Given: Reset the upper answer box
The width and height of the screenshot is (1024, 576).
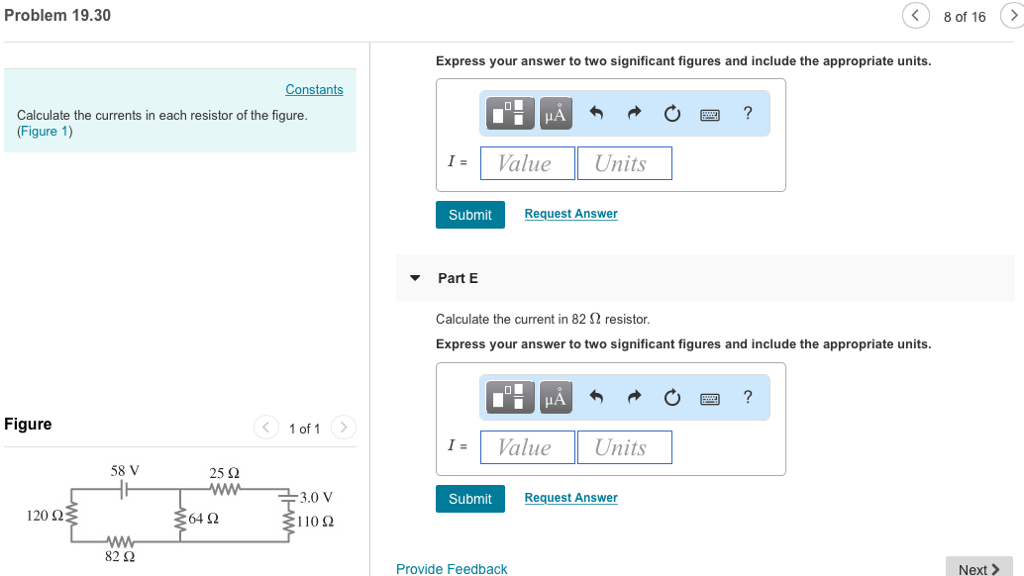Looking at the screenshot, I should 672,114.
